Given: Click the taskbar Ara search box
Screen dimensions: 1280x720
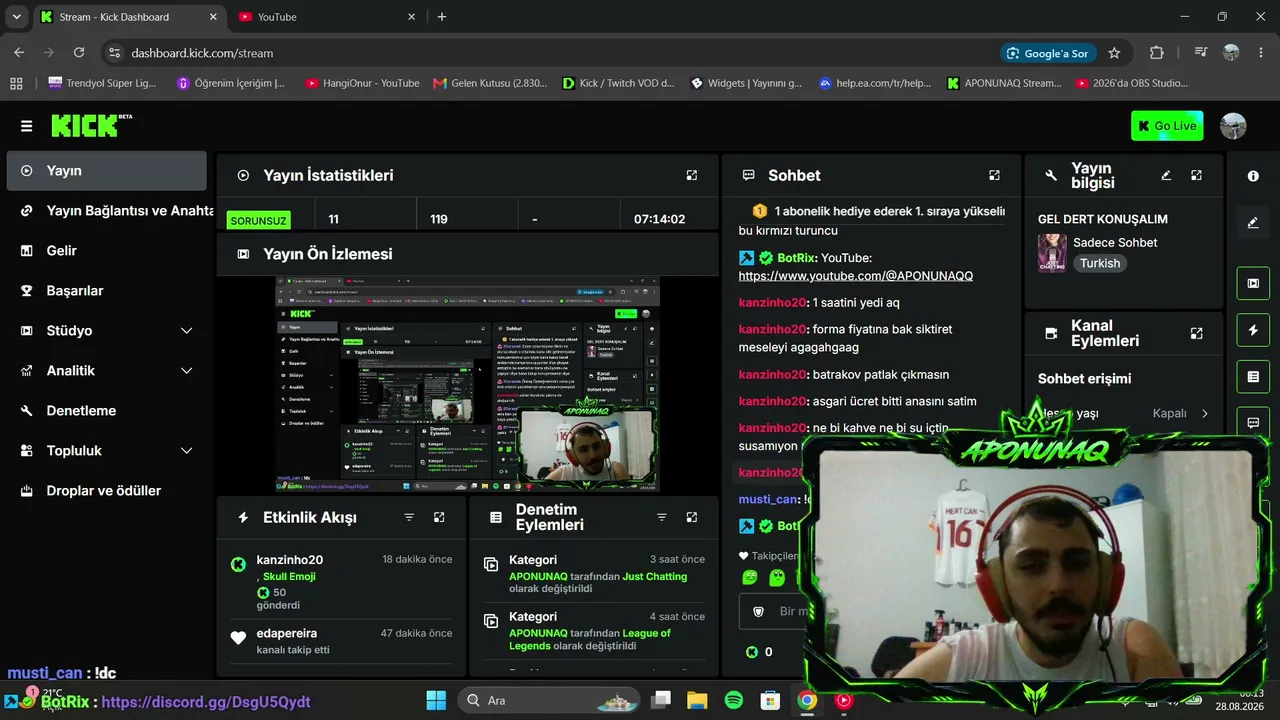Looking at the screenshot, I should [x=550, y=700].
